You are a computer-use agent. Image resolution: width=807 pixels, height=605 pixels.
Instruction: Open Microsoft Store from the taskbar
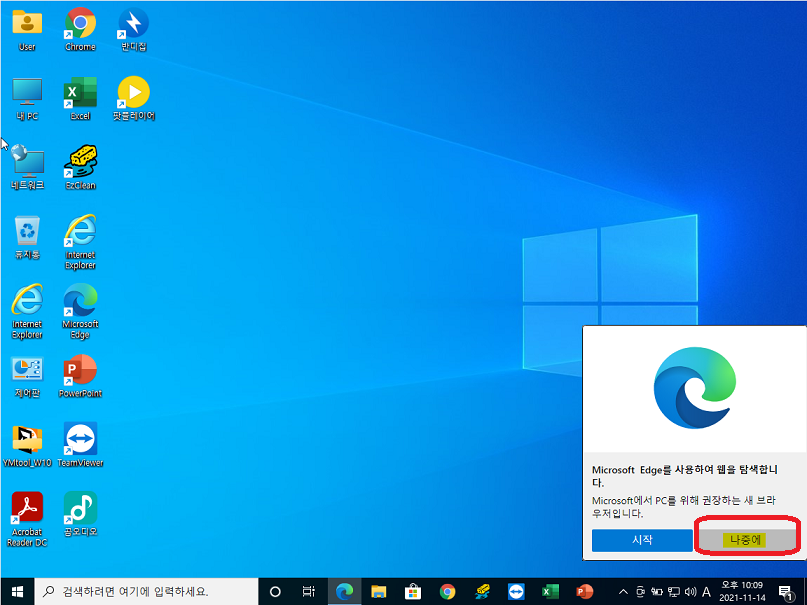[413, 592]
